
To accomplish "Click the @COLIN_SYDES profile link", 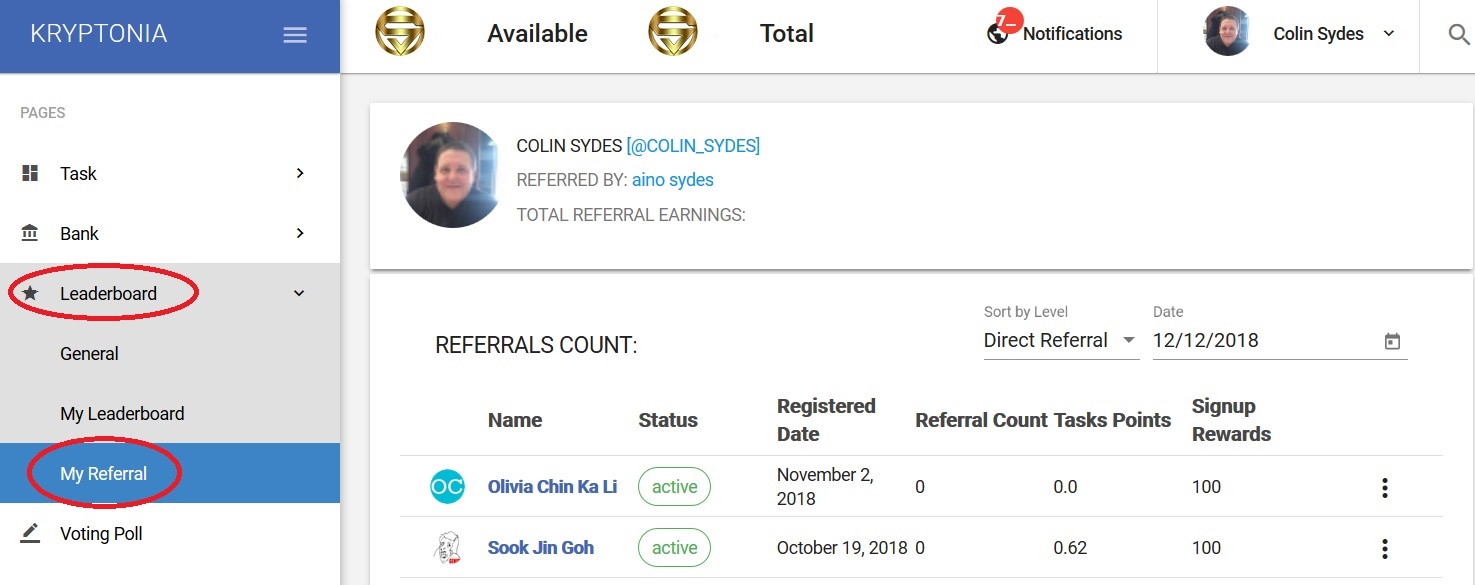I will pos(693,146).
